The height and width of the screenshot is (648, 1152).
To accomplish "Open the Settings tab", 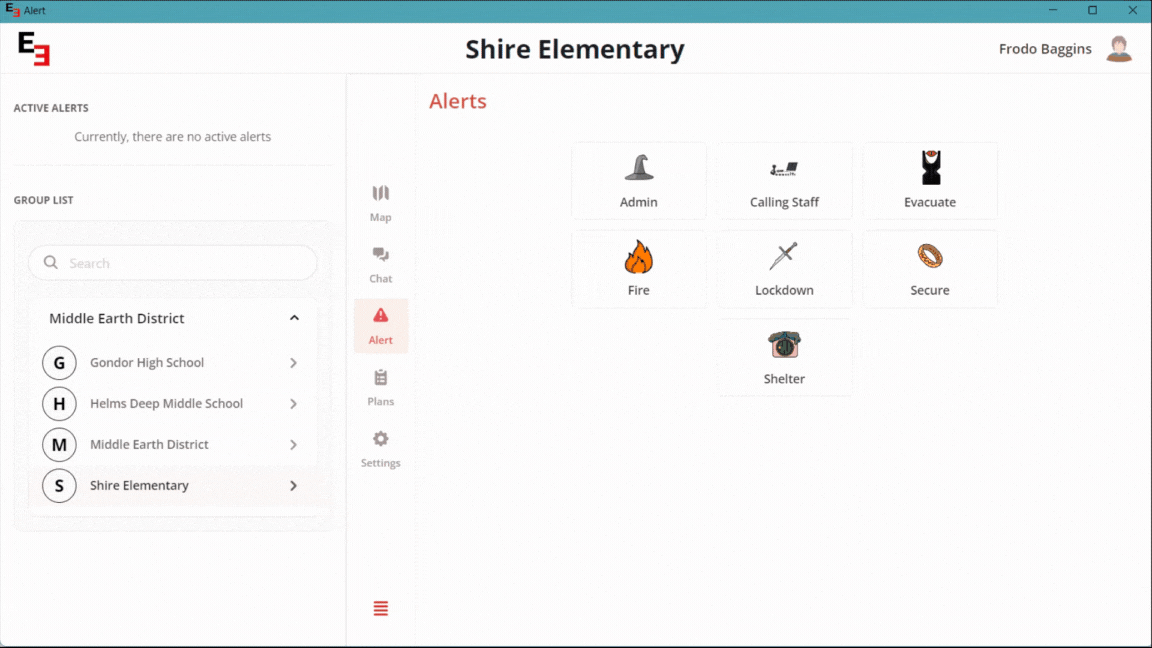I will click(x=381, y=449).
